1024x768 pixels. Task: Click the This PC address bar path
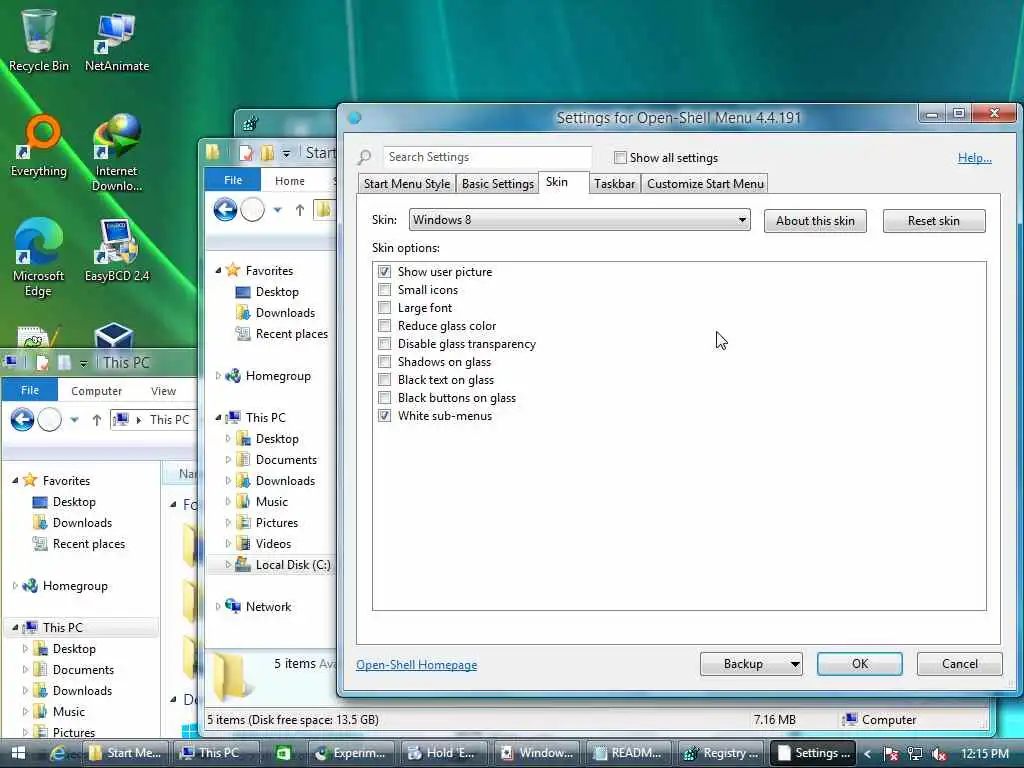coord(154,420)
